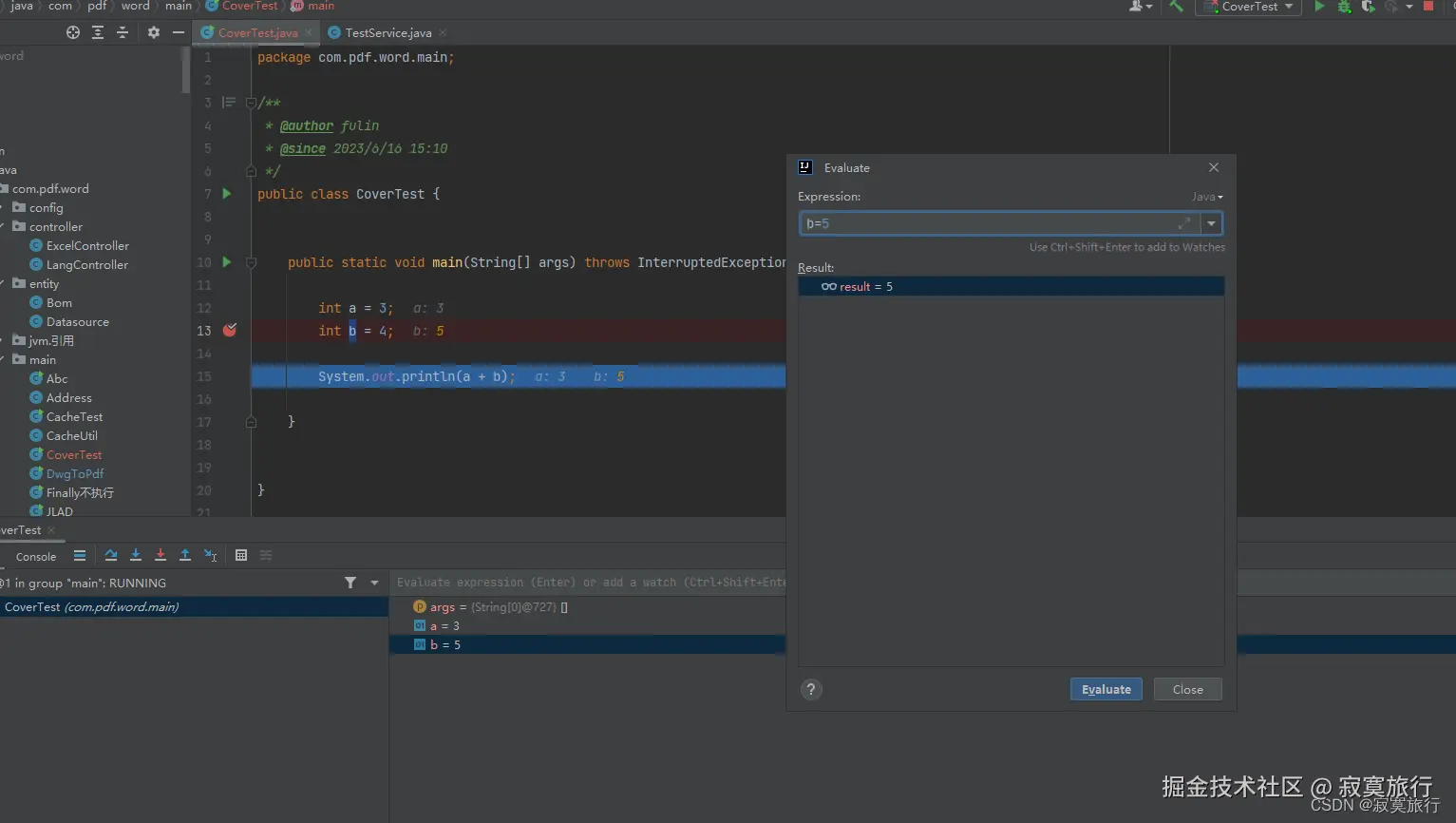Image resolution: width=1456 pixels, height=823 pixels.
Task: Open the Java language selector in Evaluate dialog
Action: point(1207,197)
